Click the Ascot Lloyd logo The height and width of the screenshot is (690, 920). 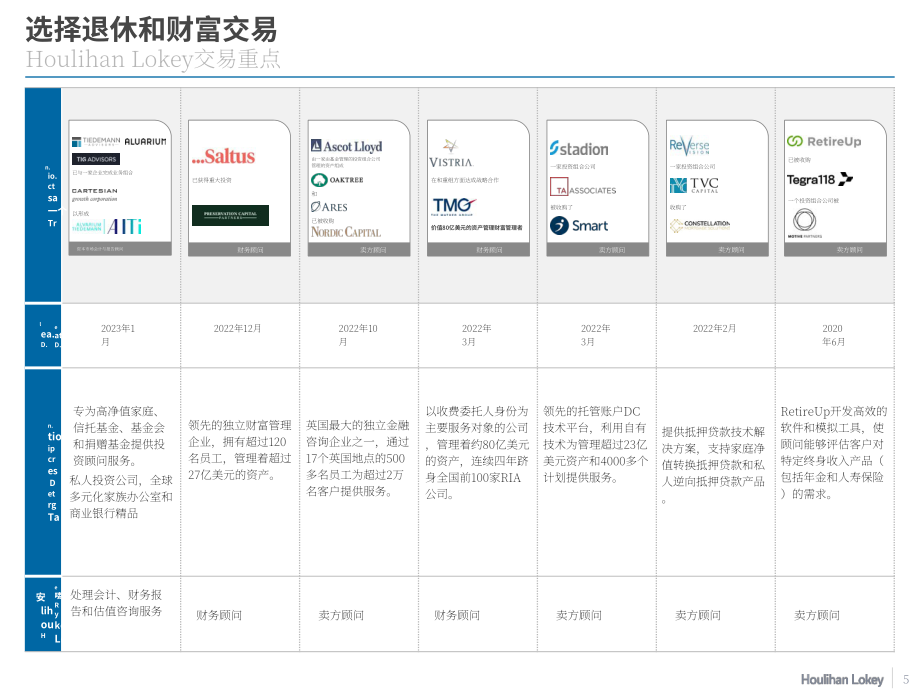[346, 146]
